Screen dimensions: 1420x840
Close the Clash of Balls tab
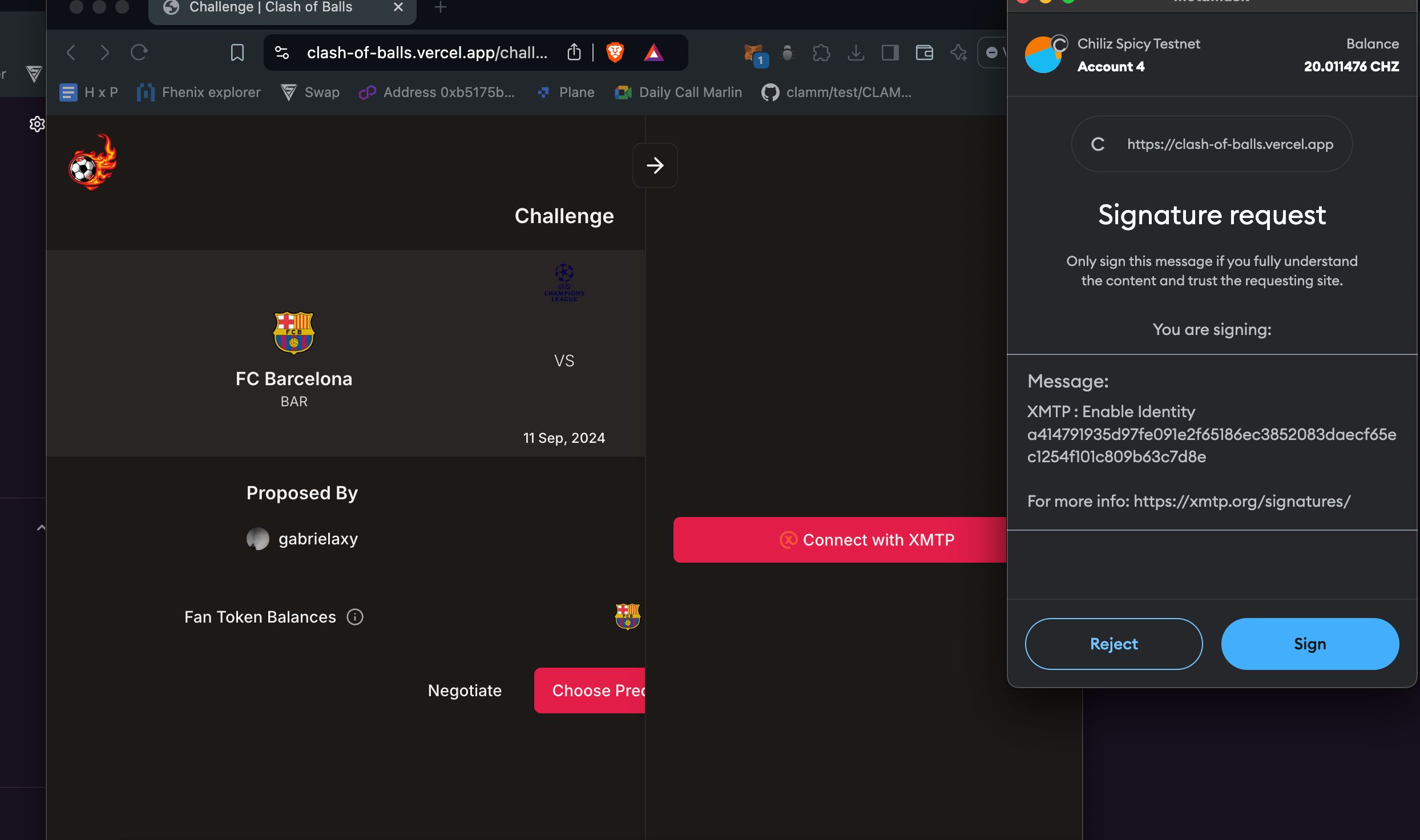tap(398, 7)
